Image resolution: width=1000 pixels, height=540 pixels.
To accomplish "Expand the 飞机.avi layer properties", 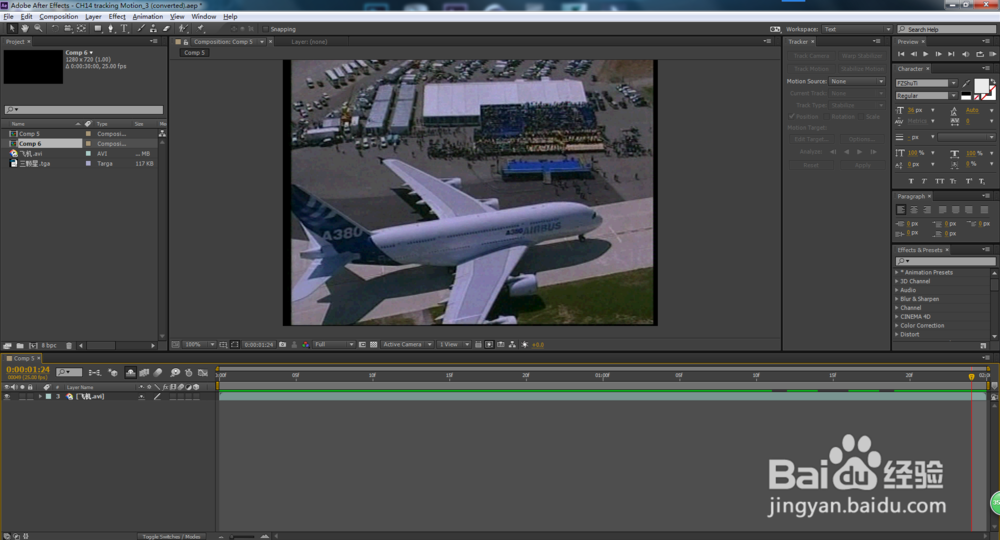I will [40, 397].
